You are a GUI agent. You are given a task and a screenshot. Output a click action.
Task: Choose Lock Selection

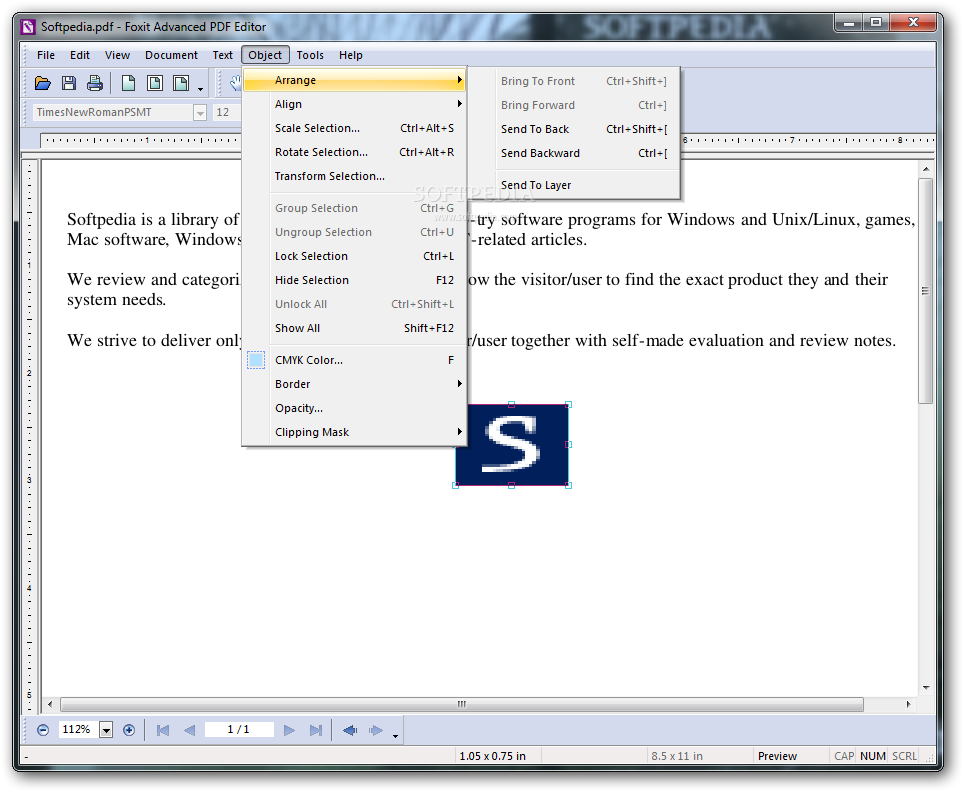point(354,256)
